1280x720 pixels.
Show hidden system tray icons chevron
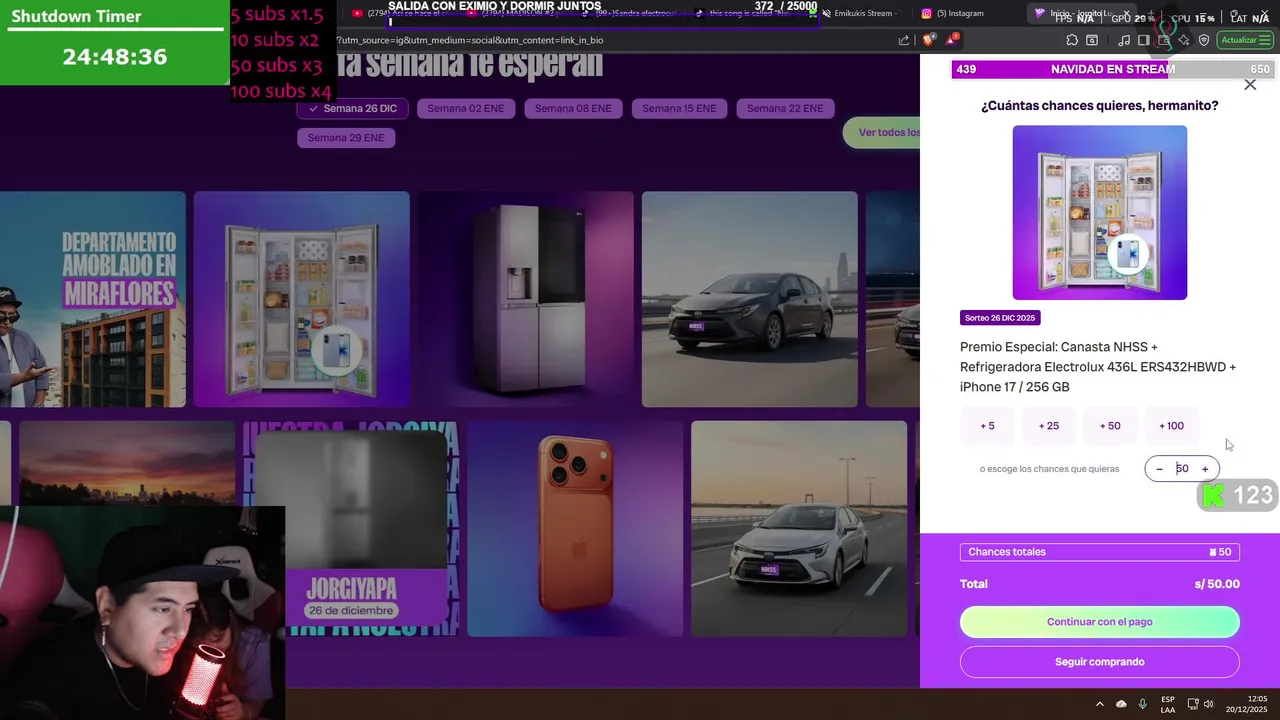pos(1100,704)
